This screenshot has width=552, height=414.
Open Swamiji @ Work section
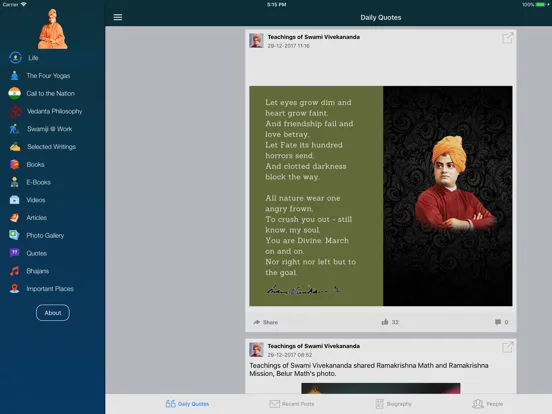[x=50, y=129]
